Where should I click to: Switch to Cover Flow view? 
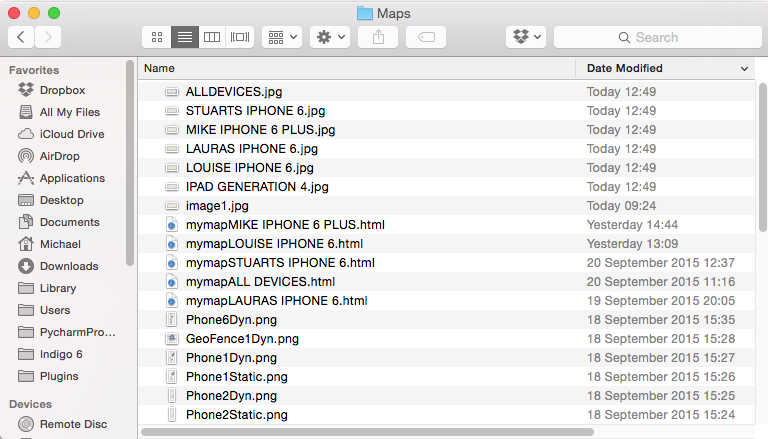pos(240,37)
